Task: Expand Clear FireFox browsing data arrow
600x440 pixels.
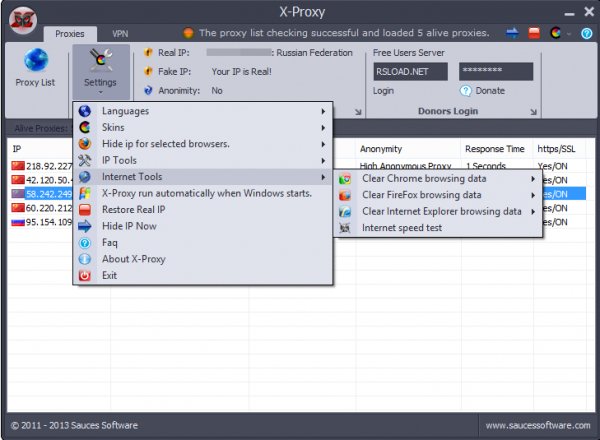Action: click(x=533, y=195)
